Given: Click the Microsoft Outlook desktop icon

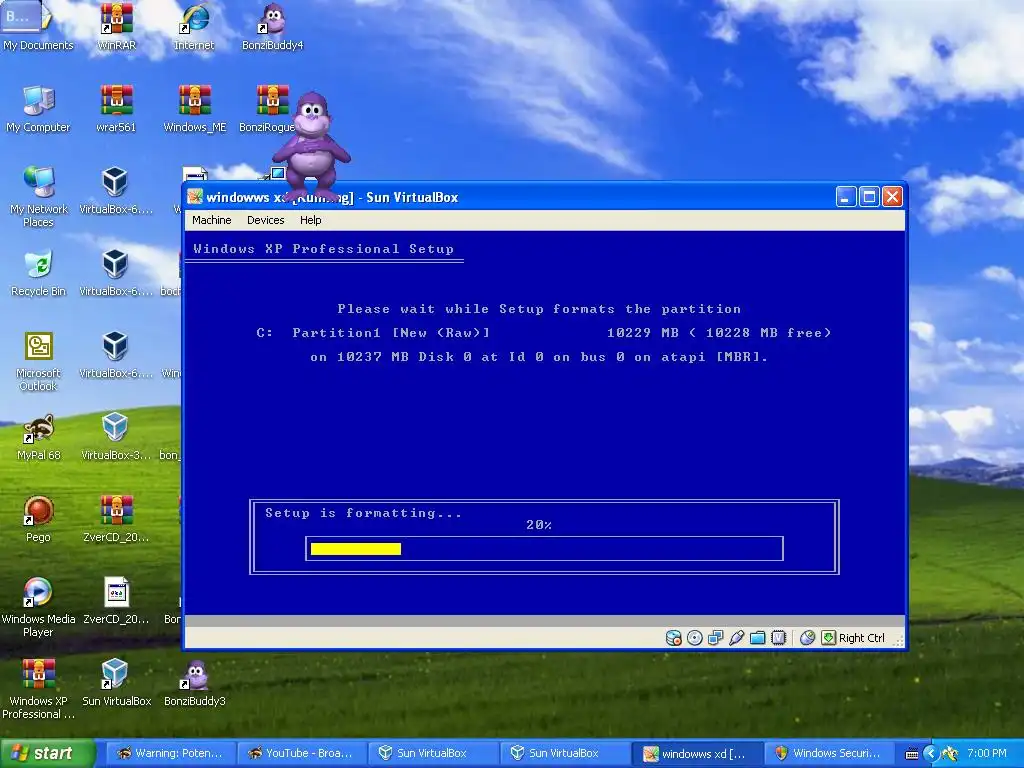Looking at the screenshot, I should tap(38, 361).
